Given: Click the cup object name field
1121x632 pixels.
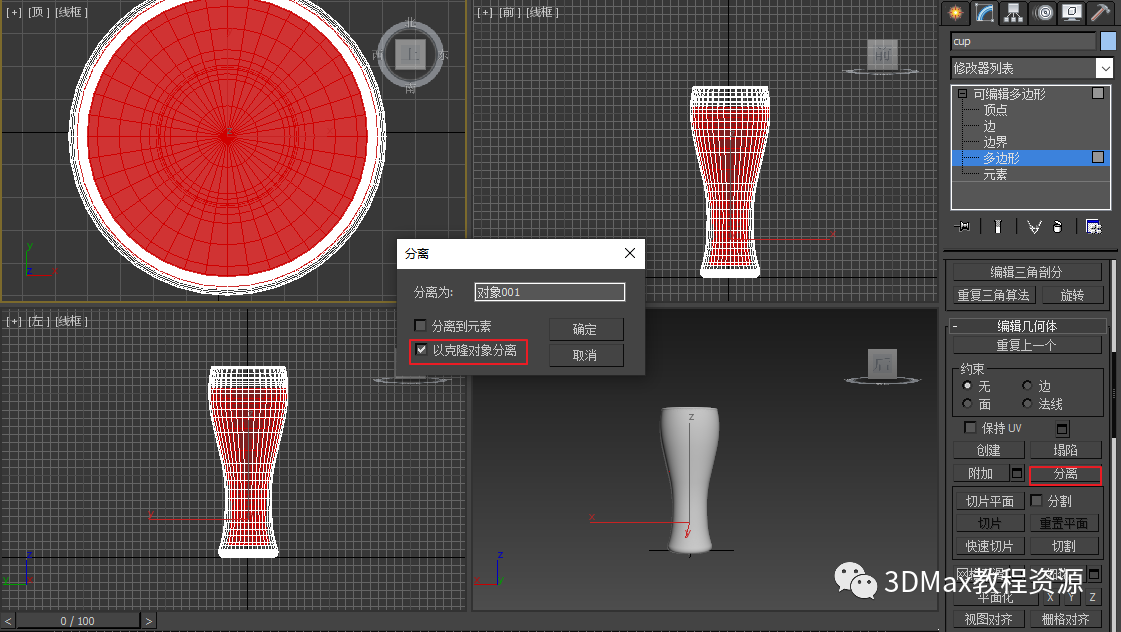Looking at the screenshot, I should [x=1024, y=41].
